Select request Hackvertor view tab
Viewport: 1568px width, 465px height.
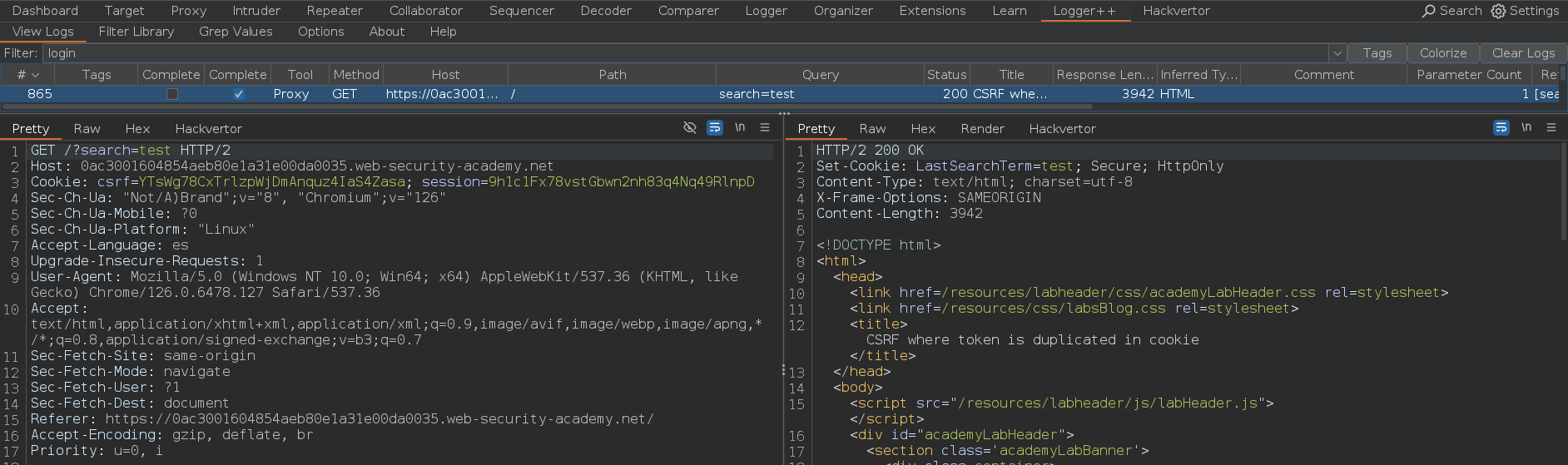tap(208, 129)
